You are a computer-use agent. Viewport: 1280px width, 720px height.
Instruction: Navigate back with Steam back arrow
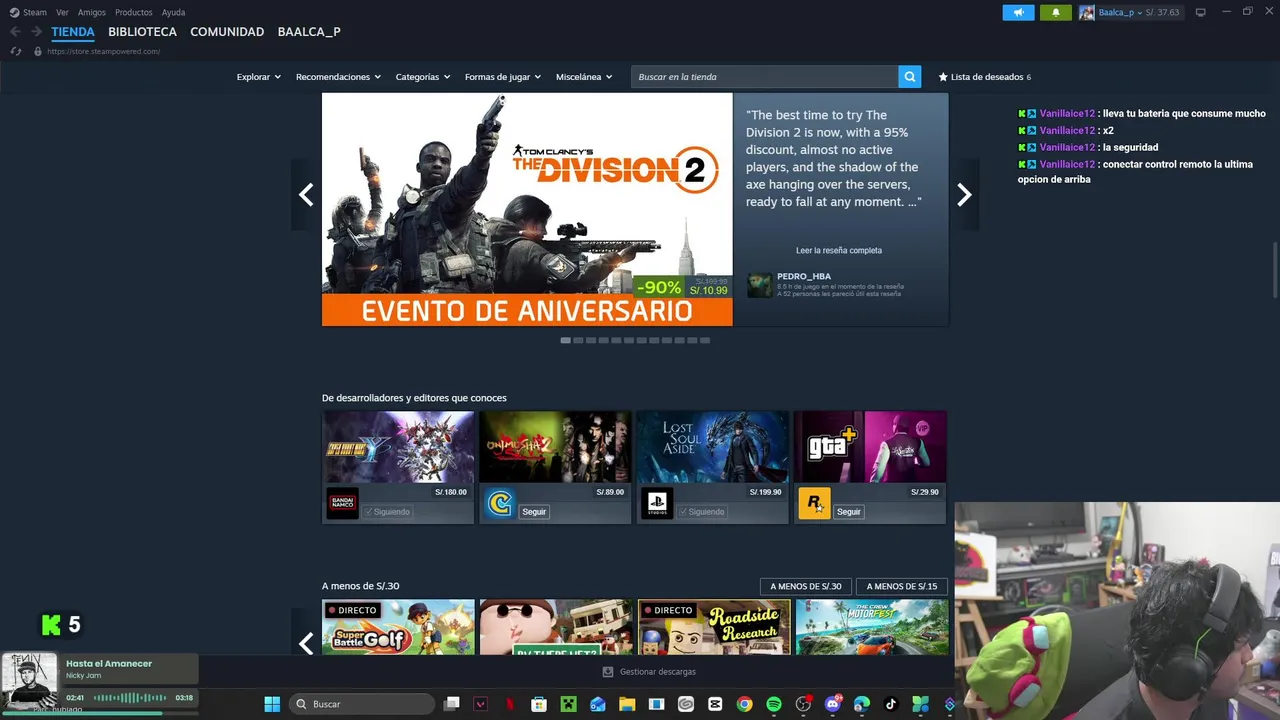15,32
